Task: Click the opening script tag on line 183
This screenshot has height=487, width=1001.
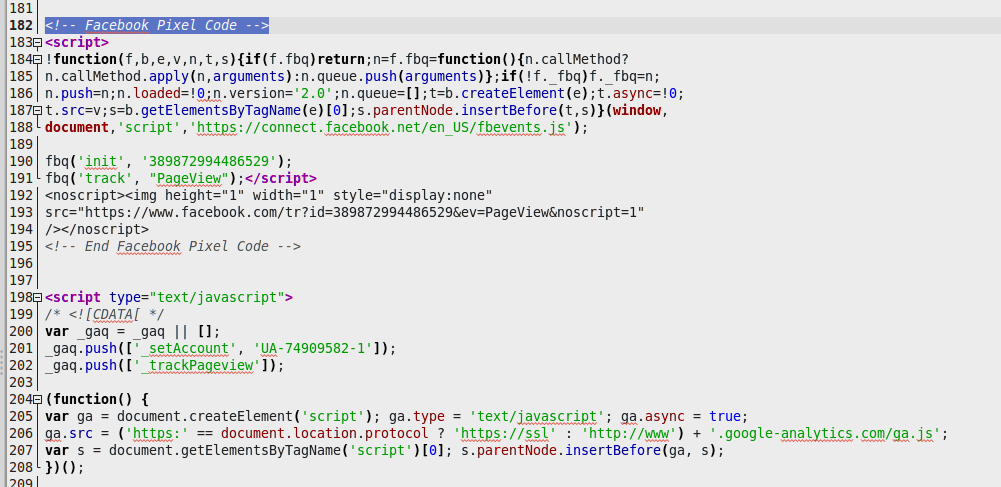Action: pos(77,43)
